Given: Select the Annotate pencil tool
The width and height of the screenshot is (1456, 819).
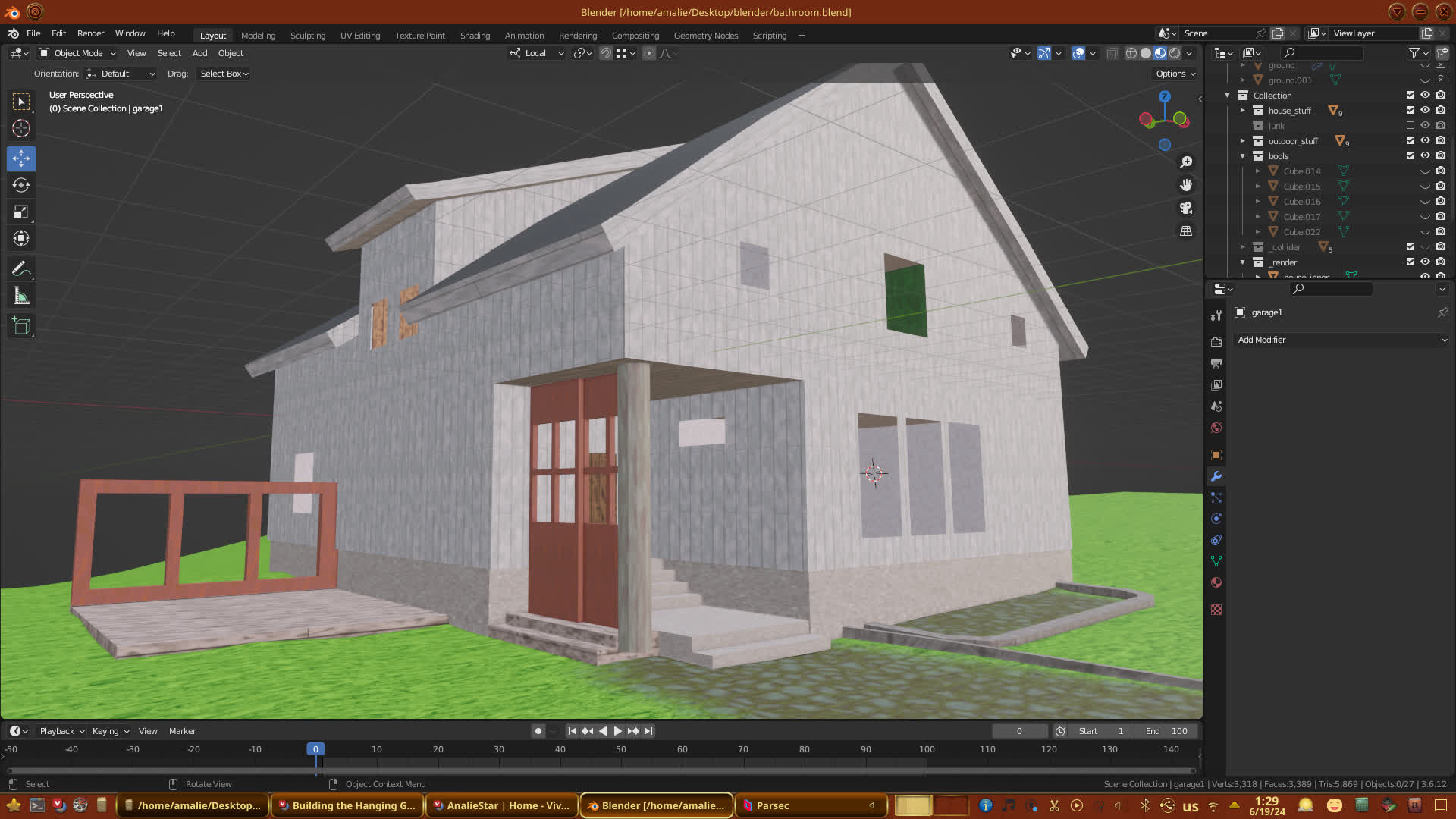Looking at the screenshot, I should click(x=21, y=269).
